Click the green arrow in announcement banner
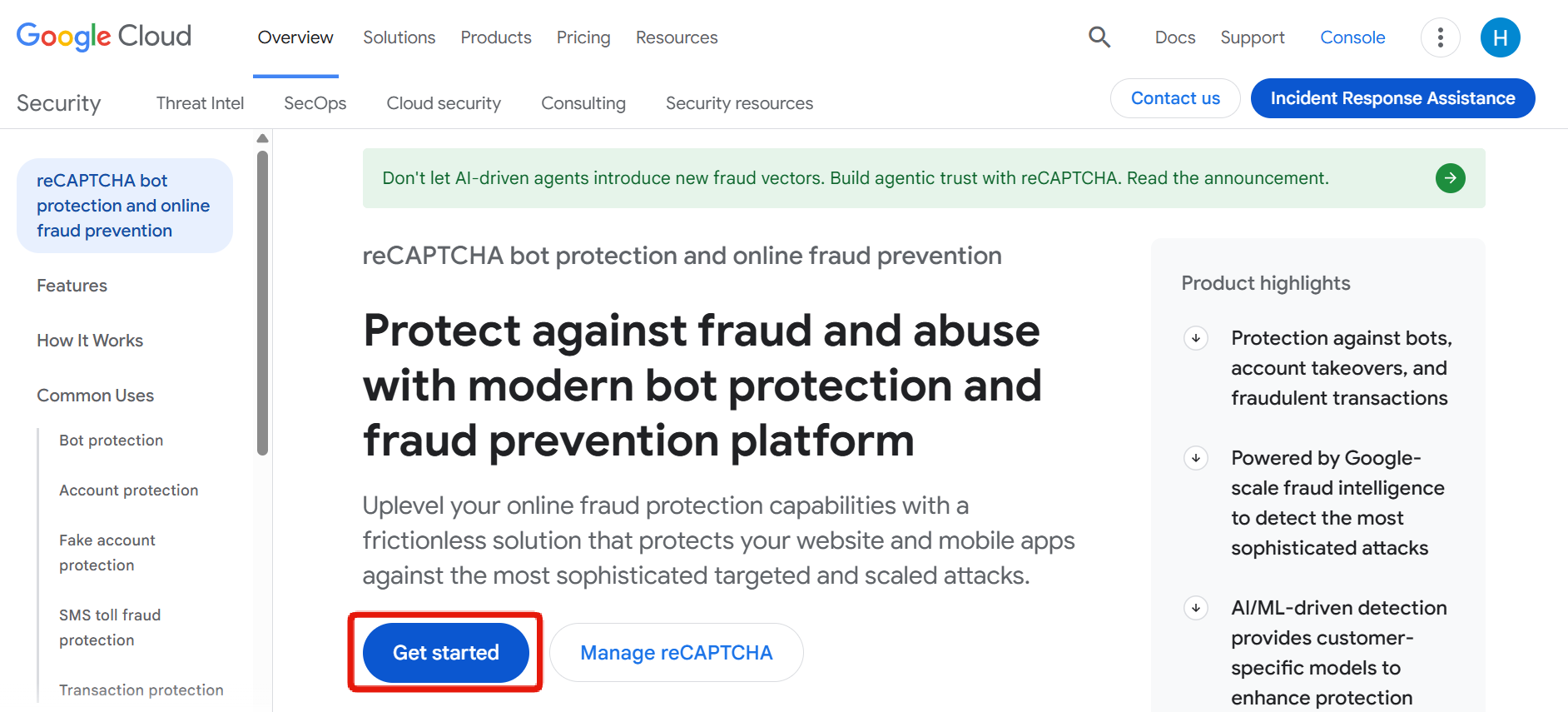The image size is (1568, 712). pyautogui.click(x=1450, y=178)
